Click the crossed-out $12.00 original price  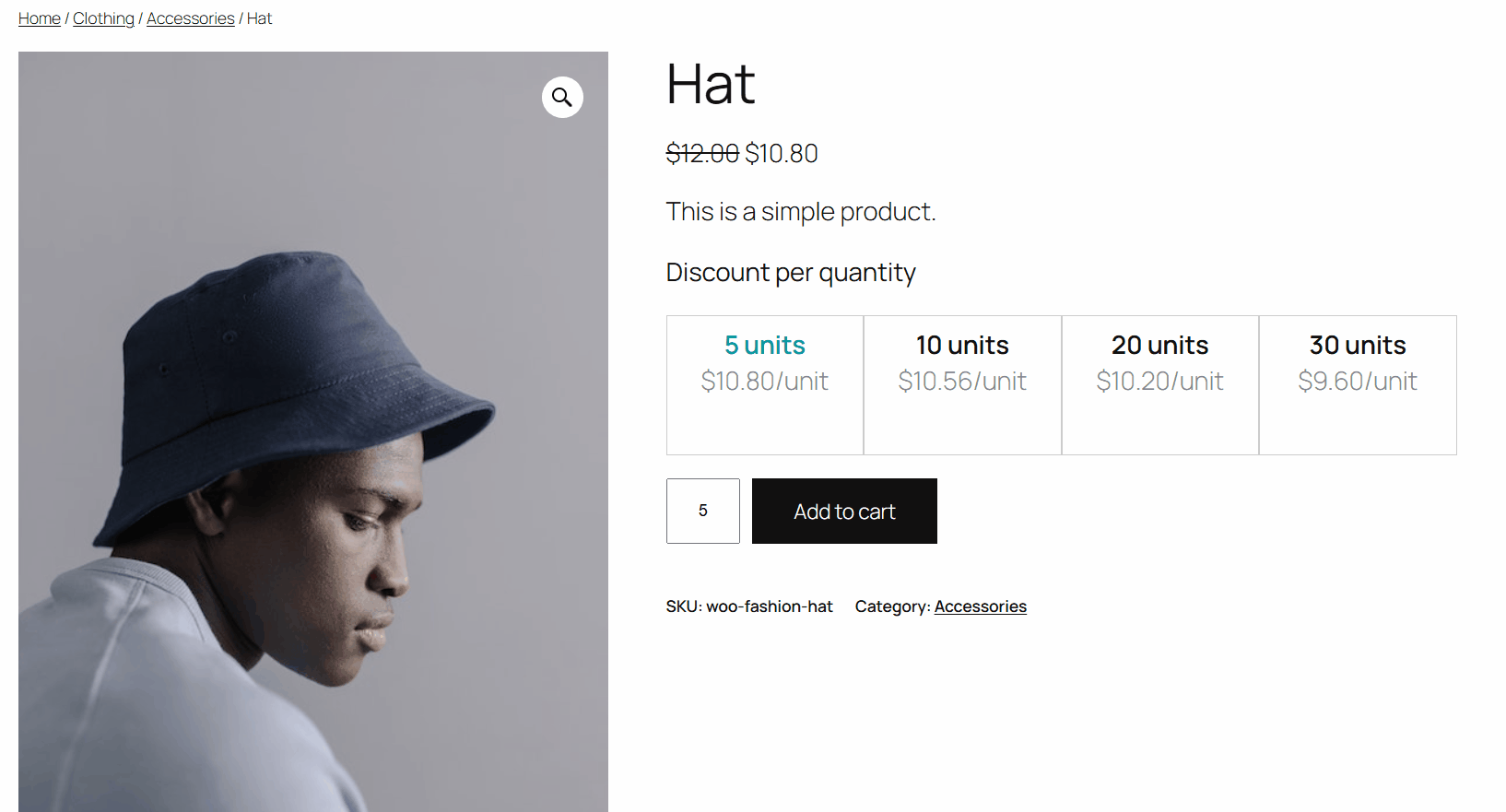click(702, 153)
